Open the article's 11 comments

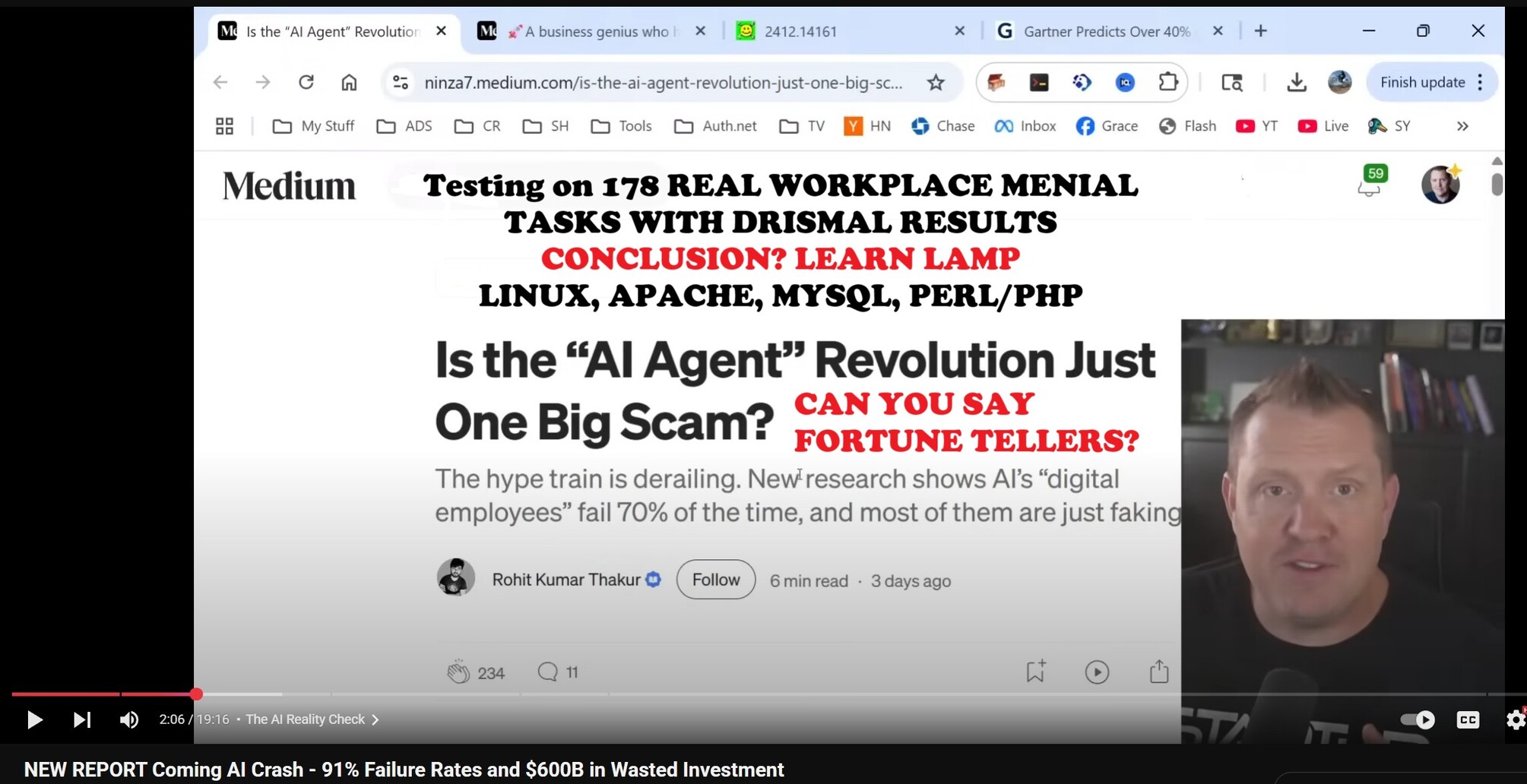click(558, 672)
